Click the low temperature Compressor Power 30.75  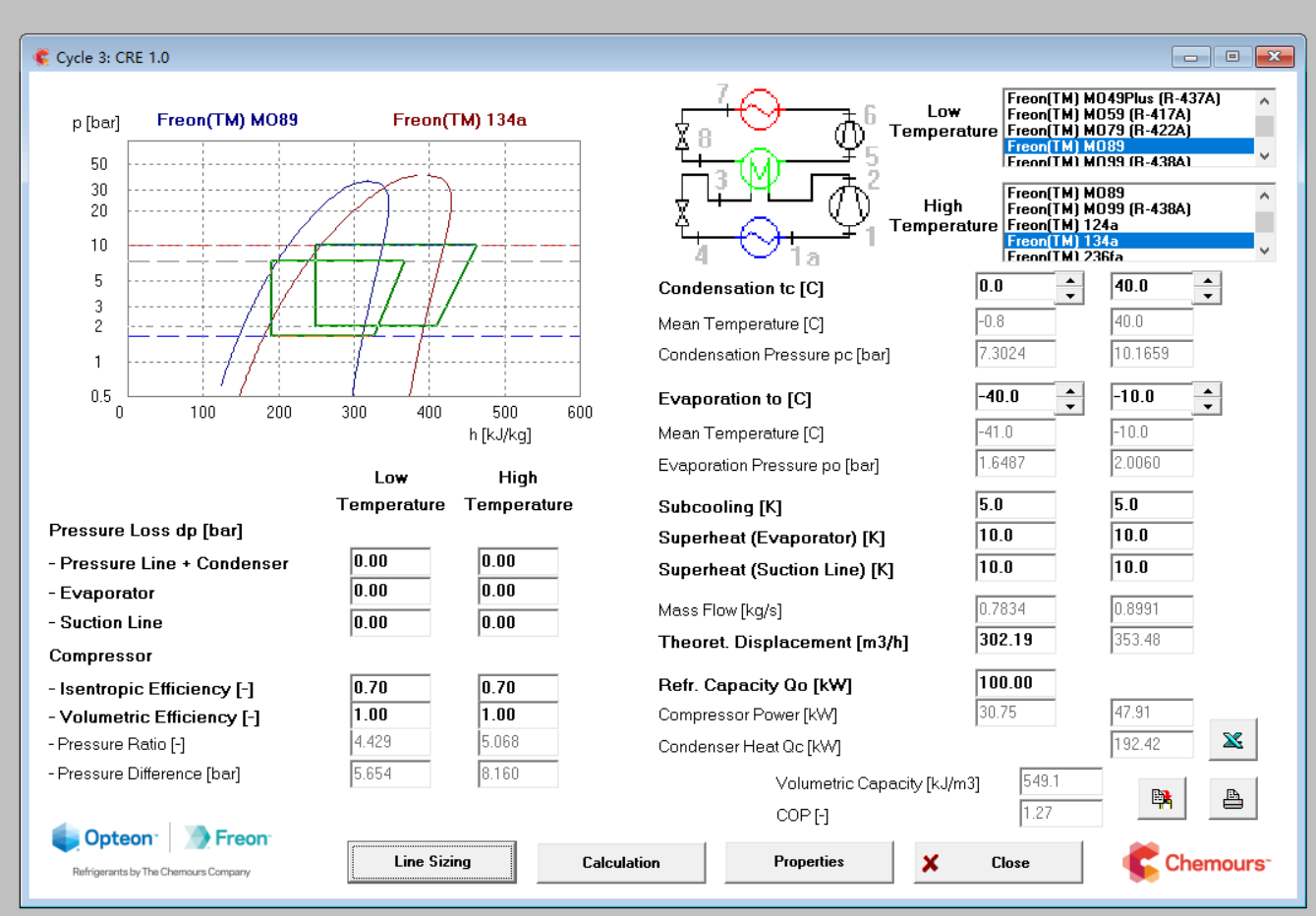[1015, 714]
